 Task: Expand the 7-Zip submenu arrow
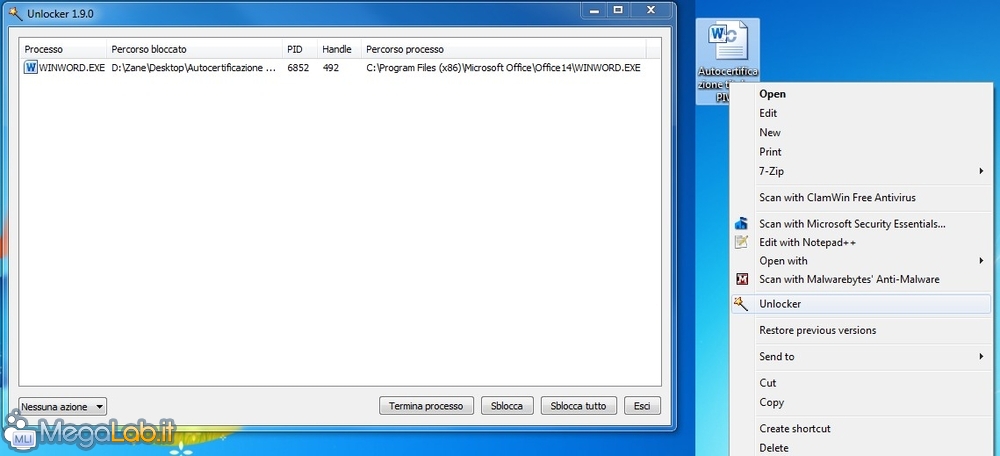tap(981, 171)
